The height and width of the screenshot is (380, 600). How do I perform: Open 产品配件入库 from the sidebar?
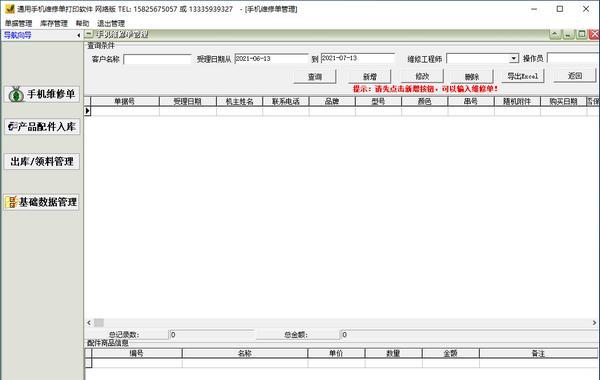click(x=42, y=127)
